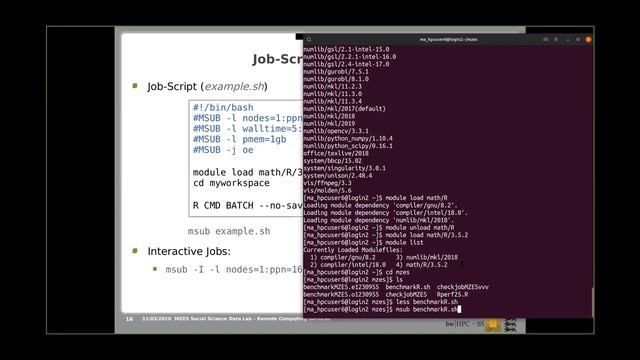This screenshot has height=360, width=640.
Task: Click '#!/bin/bash' line in slide code
Action: pyautogui.click(x=223, y=108)
